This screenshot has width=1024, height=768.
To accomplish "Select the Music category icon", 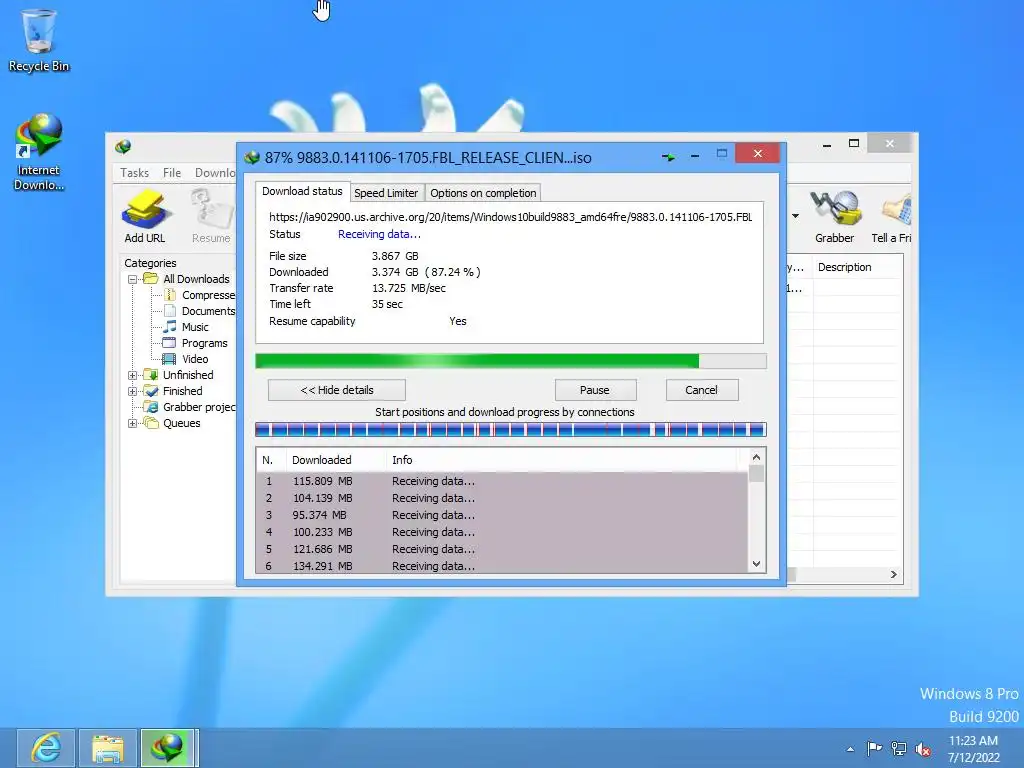I will [x=170, y=327].
